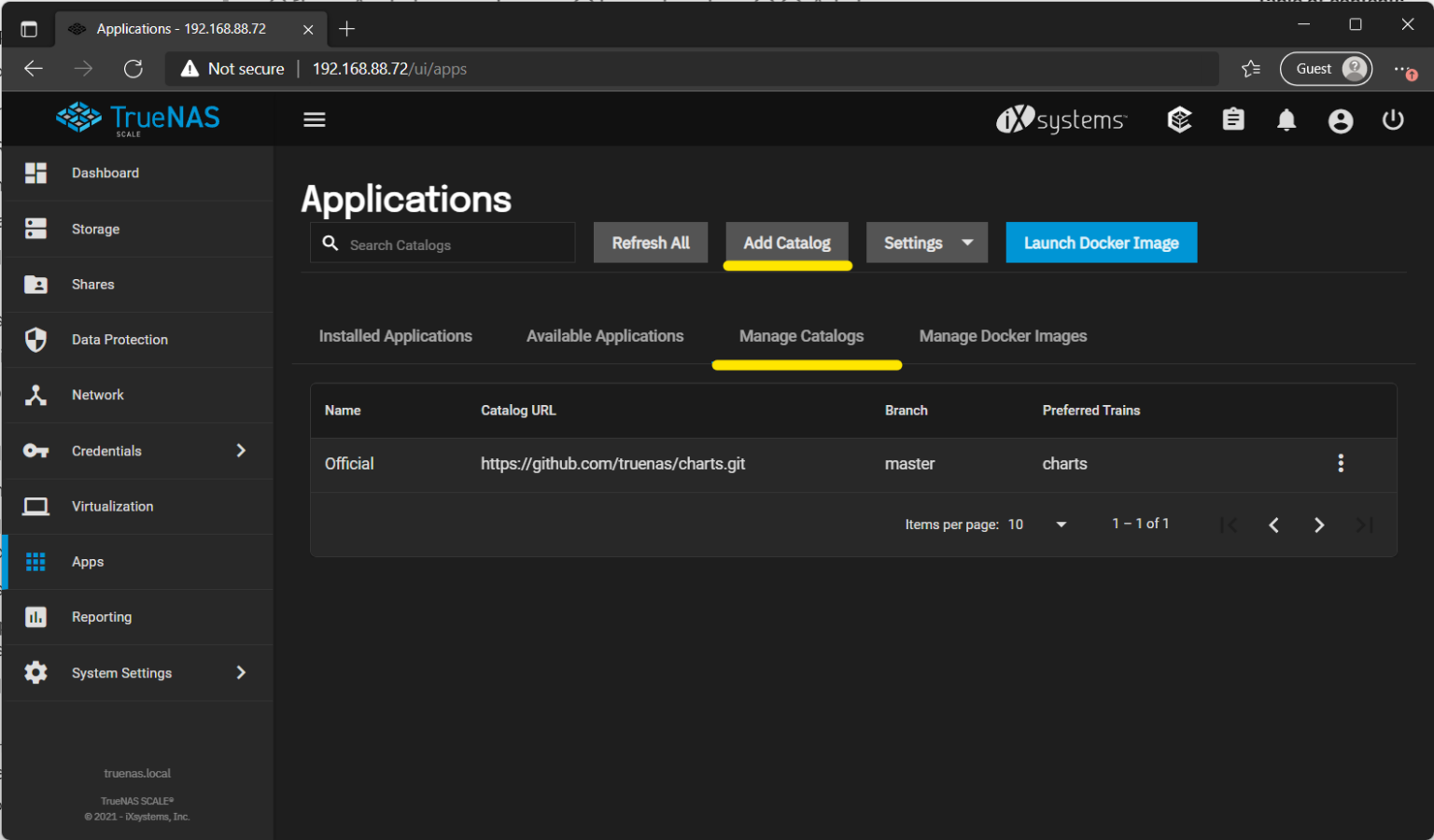Switch to the Manage Docker Images tab
1434x840 pixels.
pyautogui.click(x=1003, y=336)
